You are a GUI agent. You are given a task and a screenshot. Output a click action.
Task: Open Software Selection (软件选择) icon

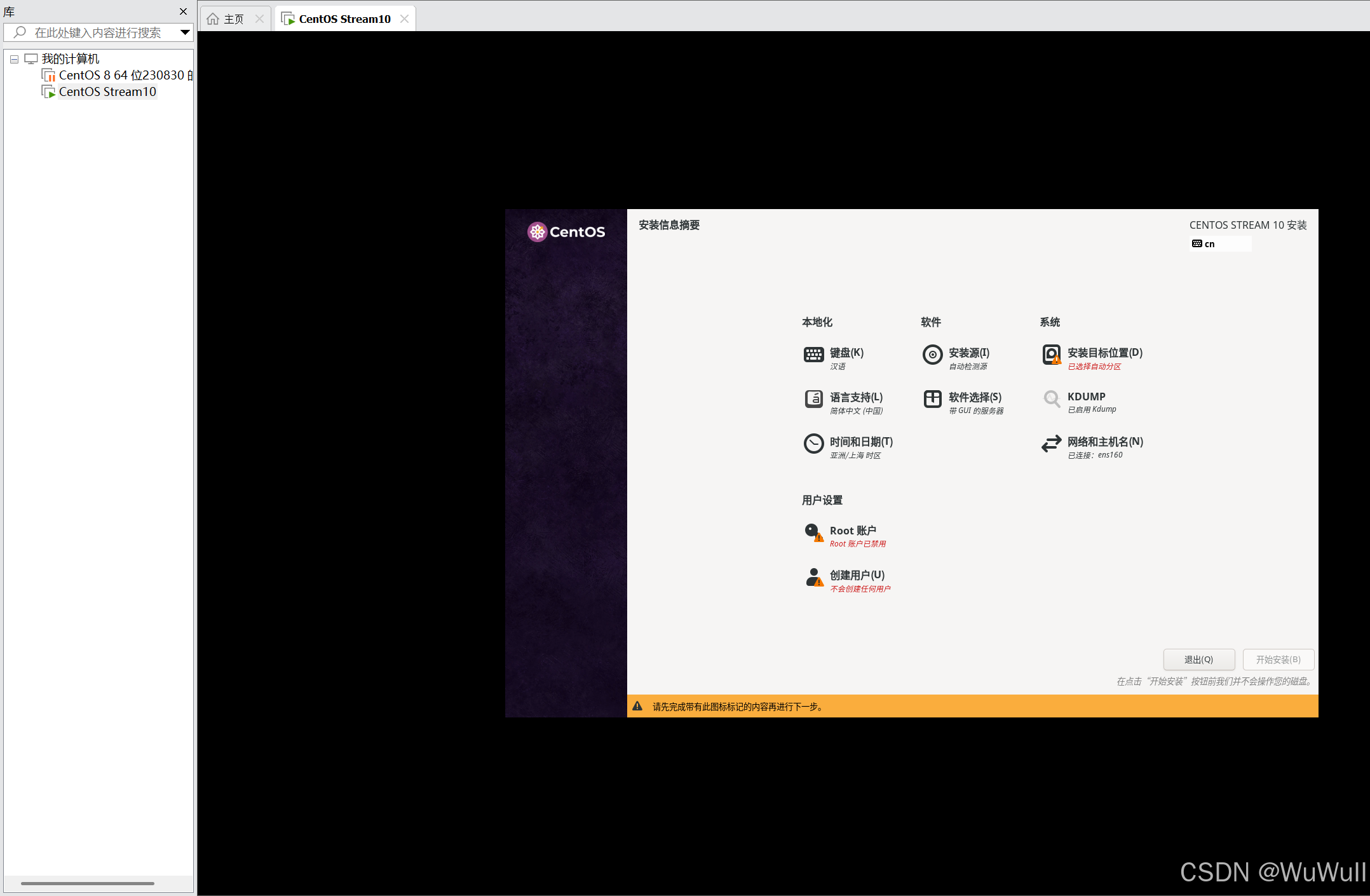click(932, 399)
